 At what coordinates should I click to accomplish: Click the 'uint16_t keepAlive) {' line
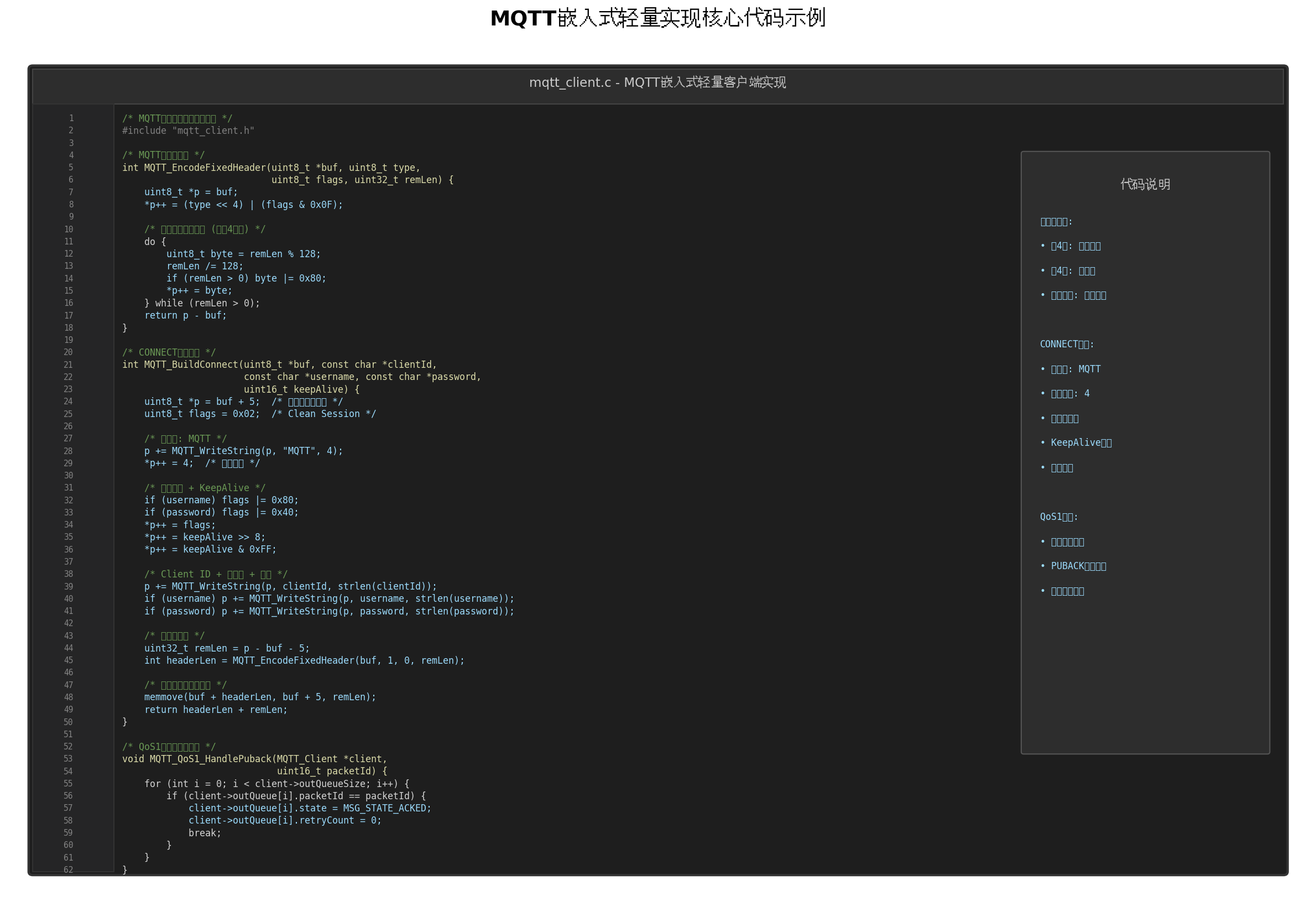tap(302, 389)
